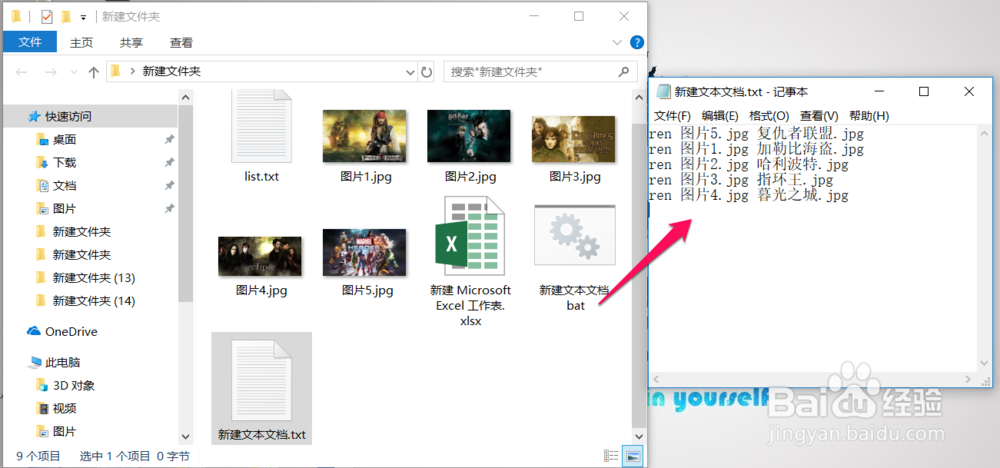Select the Excel 工作表.xlsx file icon
Screen dimensions: 1000x468
pyautogui.click(x=471, y=235)
